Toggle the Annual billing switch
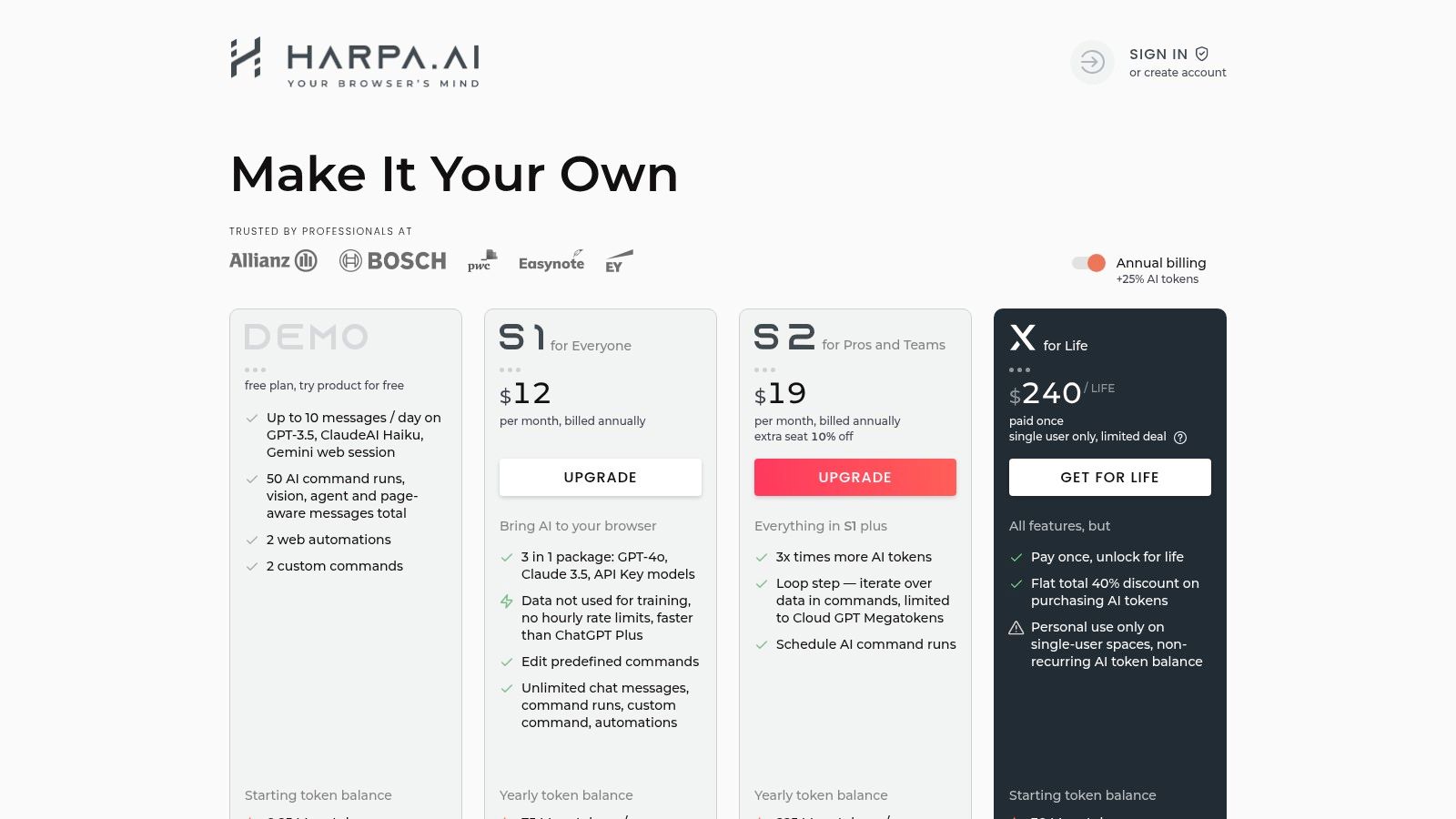 click(x=1088, y=263)
